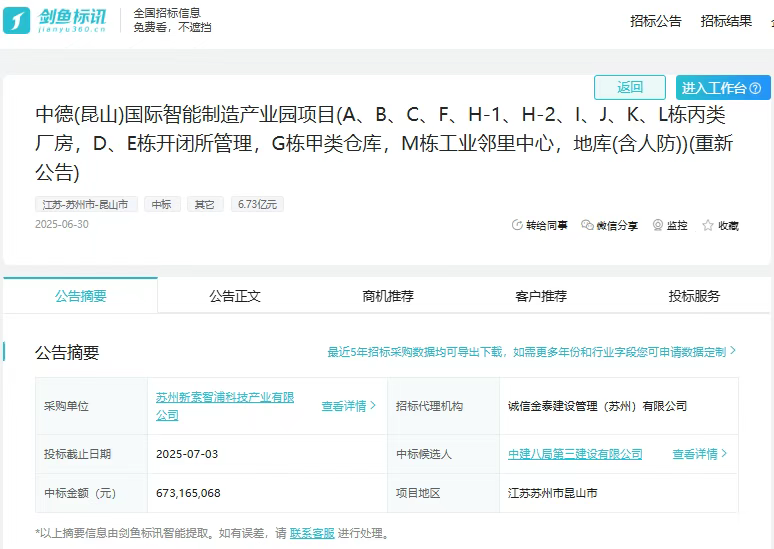This screenshot has height=549, width=774.
Task: Switch to the 商机推荐 tab
Action: (x=388, y=296)
